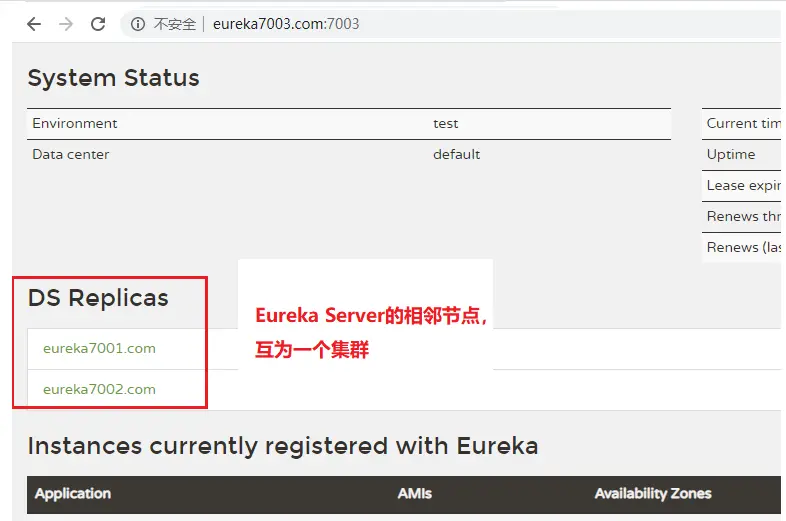
Task: Select the value 'test' in the Environment row
Action: coord(446,124)
